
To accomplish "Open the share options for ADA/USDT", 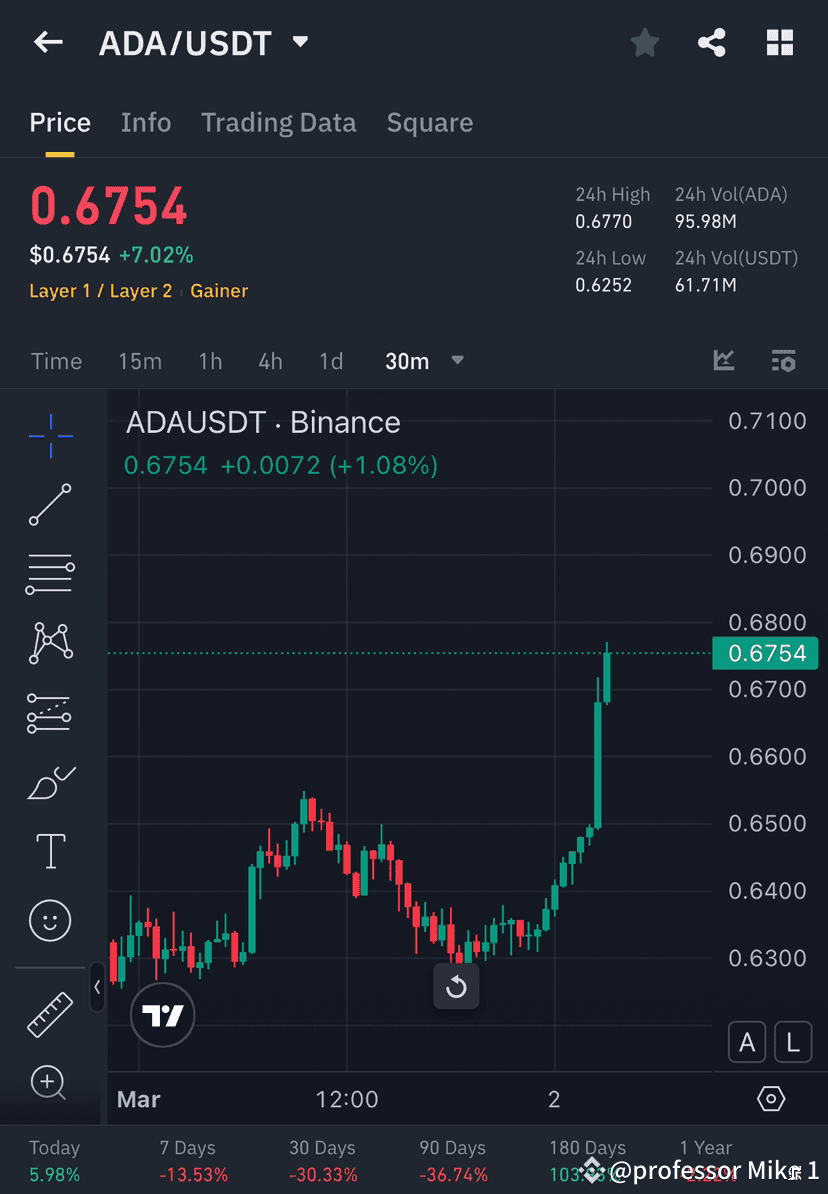I will click(712, 42).
